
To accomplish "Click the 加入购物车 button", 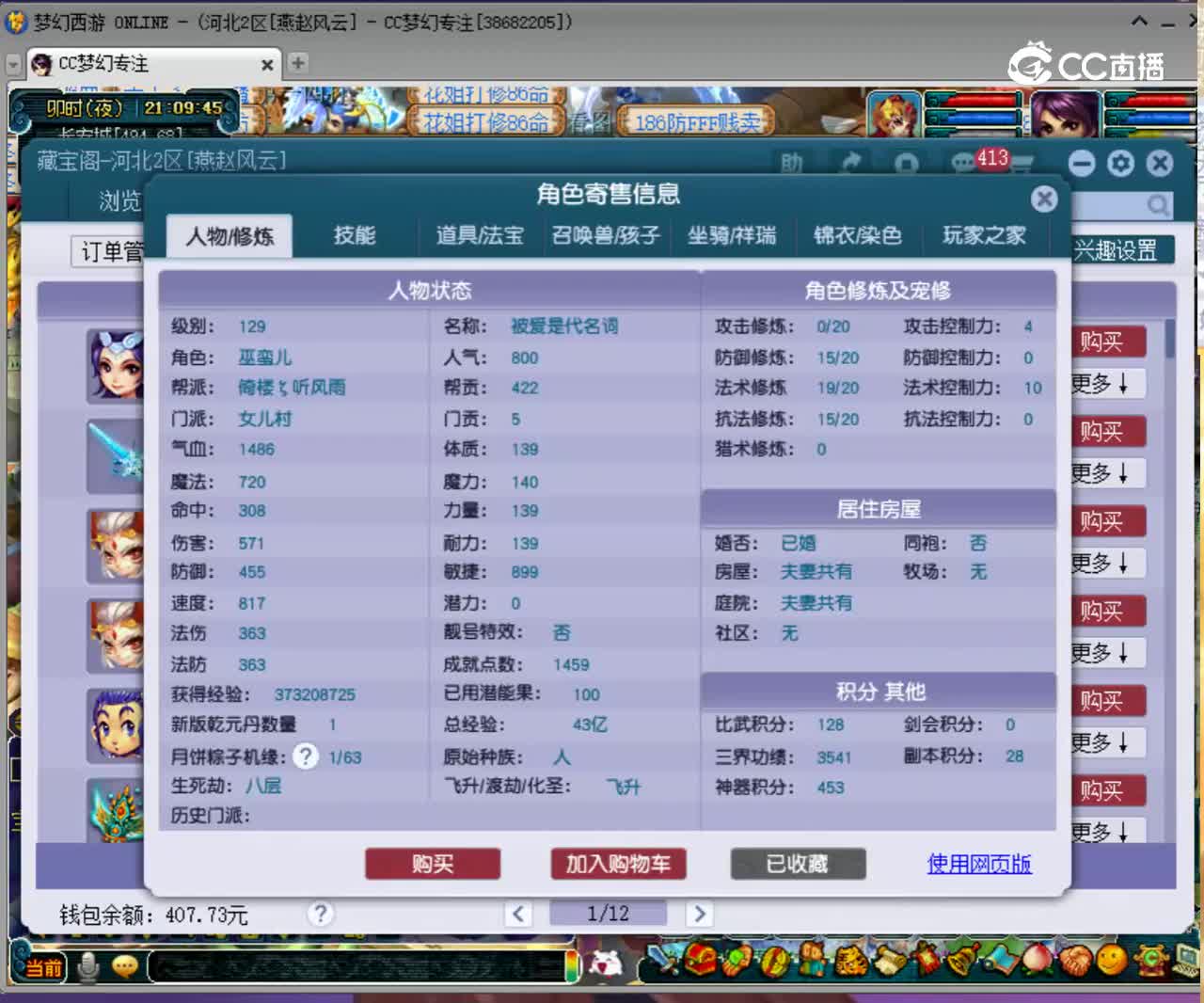I will click(x=618, y=864).
